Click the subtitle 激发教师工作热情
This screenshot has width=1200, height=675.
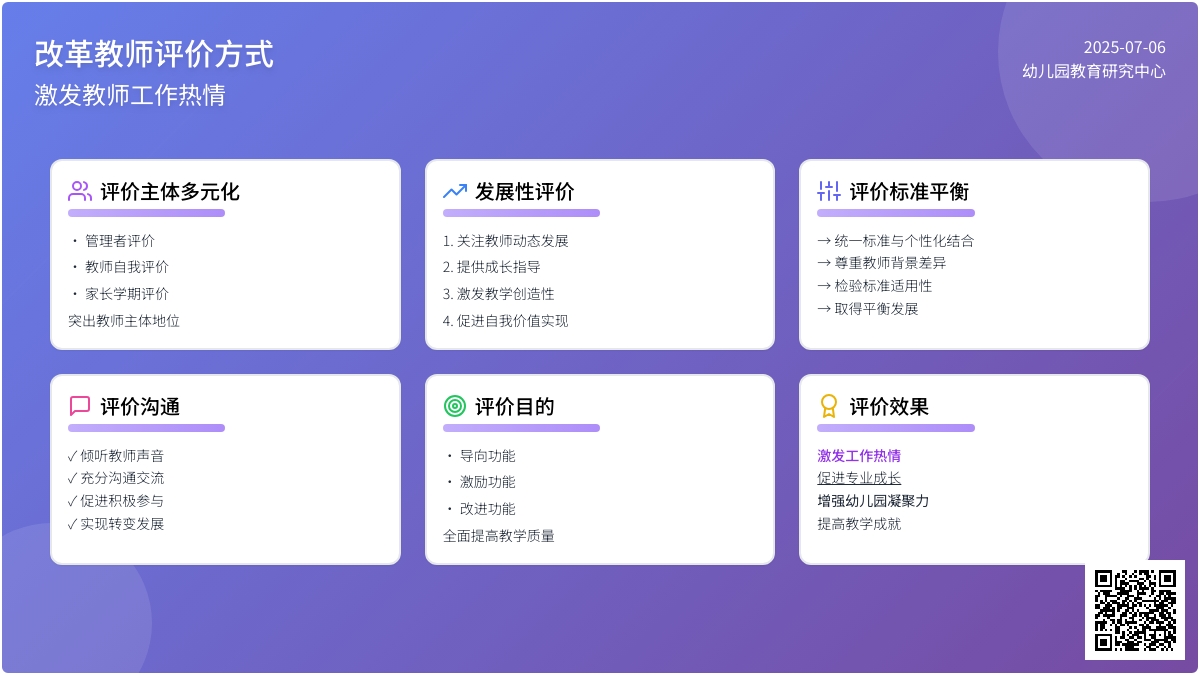pyautogui.click(x=130, y=95)
